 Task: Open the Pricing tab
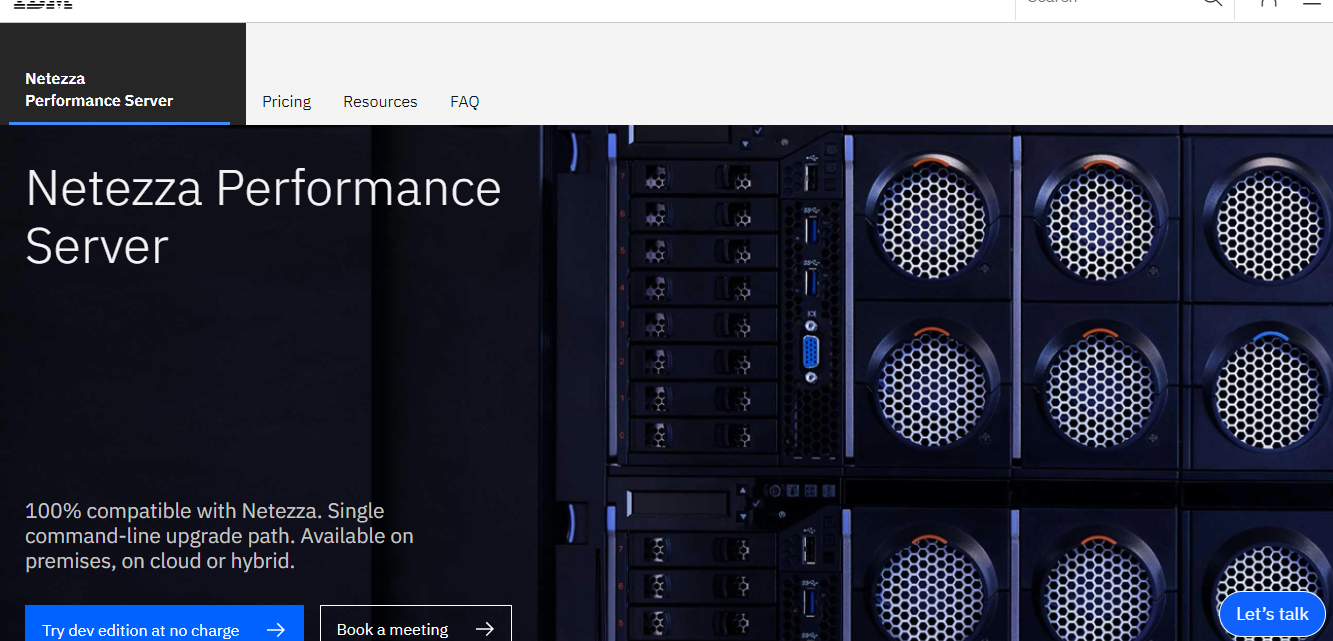point(286,102)
